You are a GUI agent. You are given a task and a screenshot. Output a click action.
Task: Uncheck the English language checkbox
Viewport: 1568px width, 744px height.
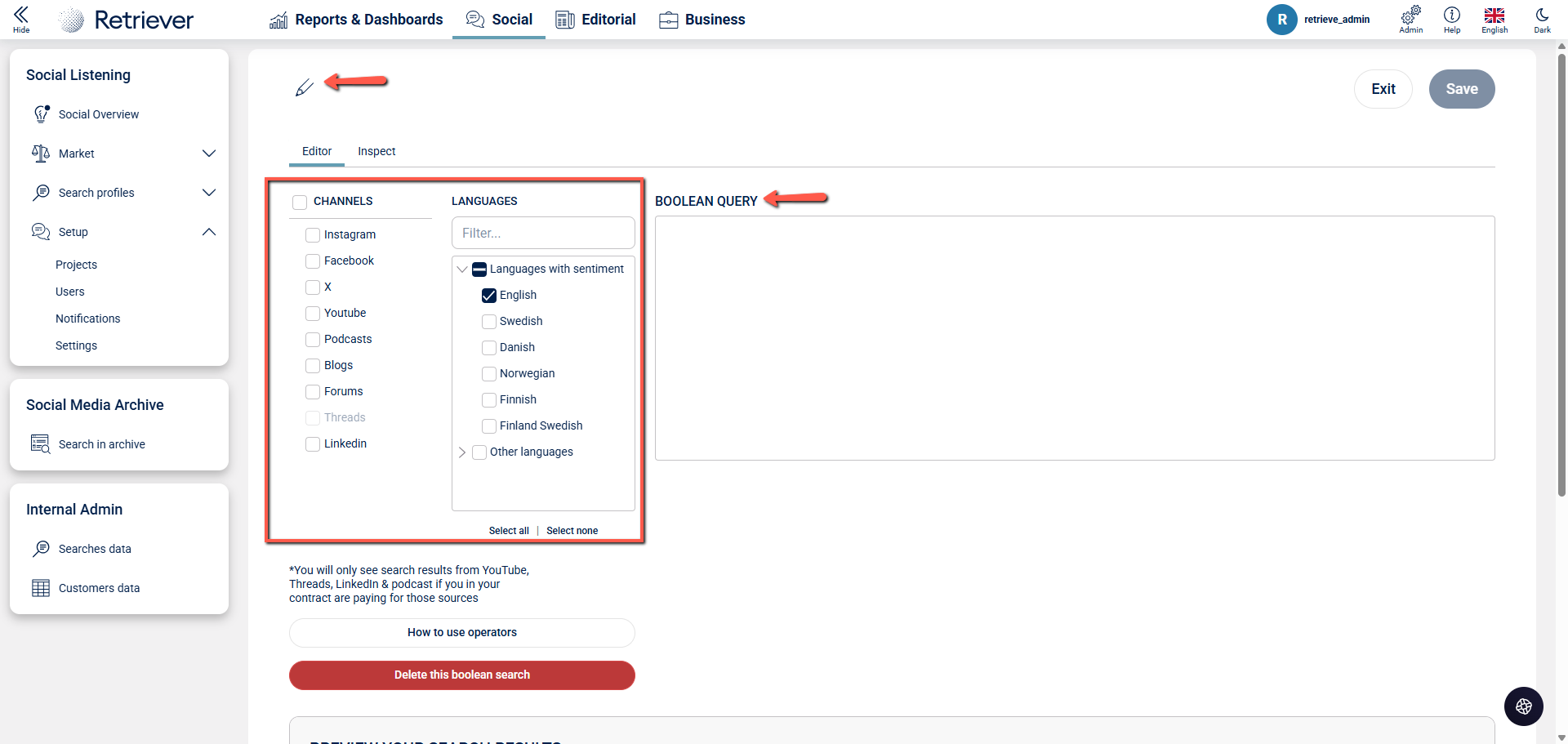click(489, 296)
